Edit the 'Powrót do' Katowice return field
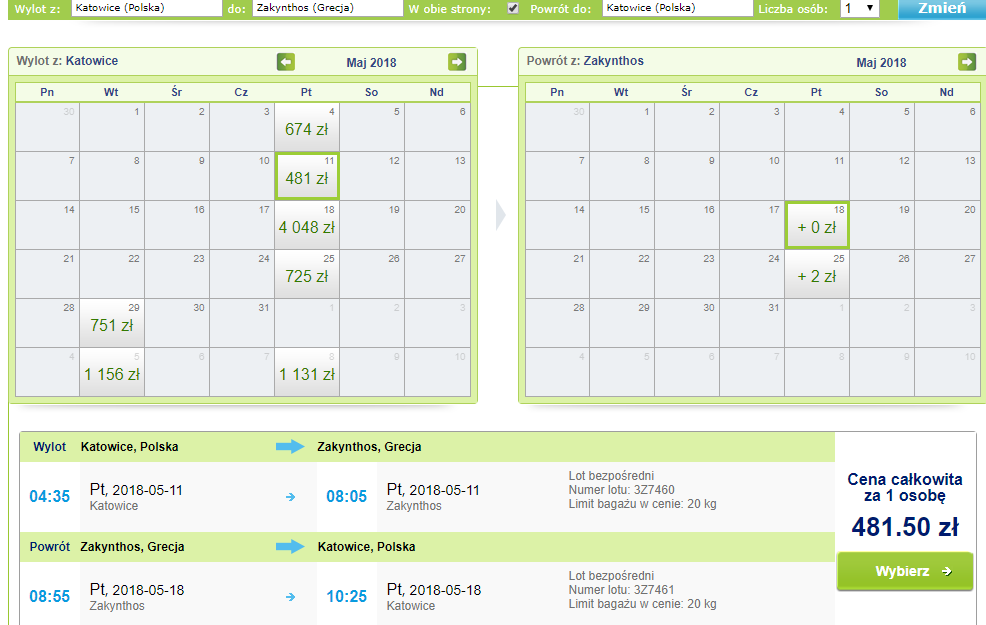 (676, 9)
